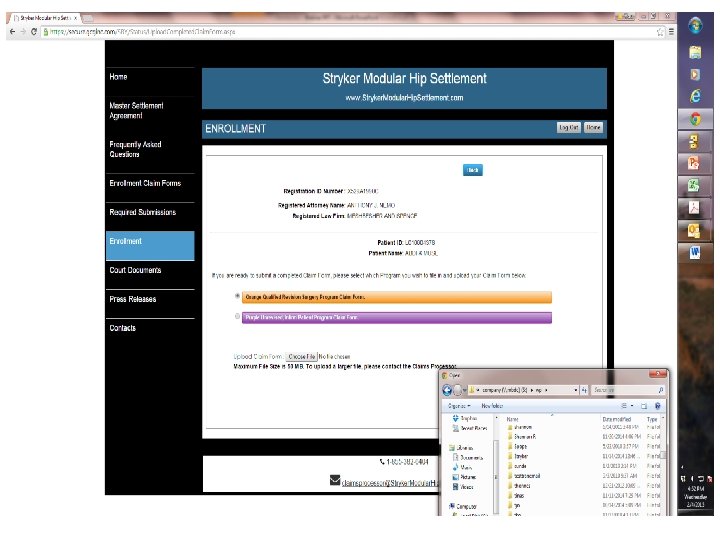
Task: Click the envelope email icon
Action: pos(335,480)
